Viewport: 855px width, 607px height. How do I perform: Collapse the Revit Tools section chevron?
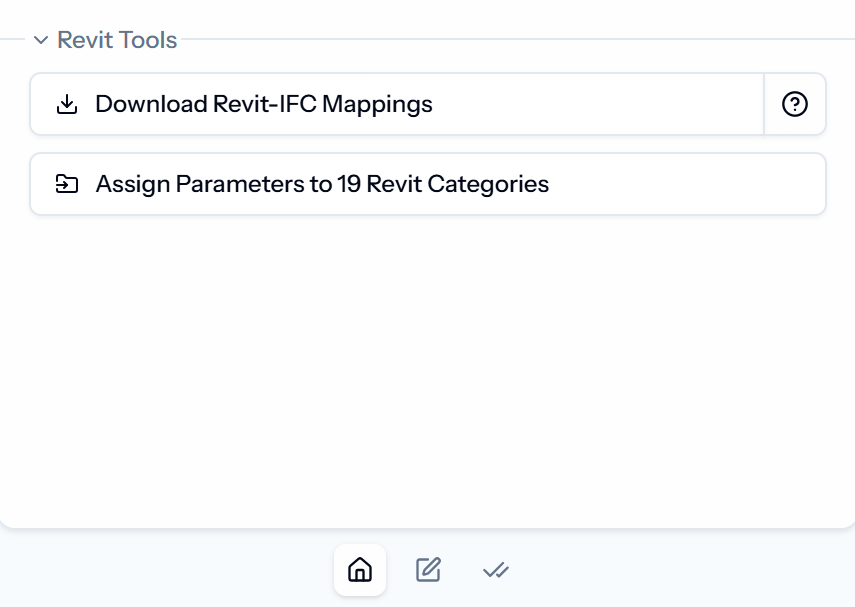pos(41,40)
